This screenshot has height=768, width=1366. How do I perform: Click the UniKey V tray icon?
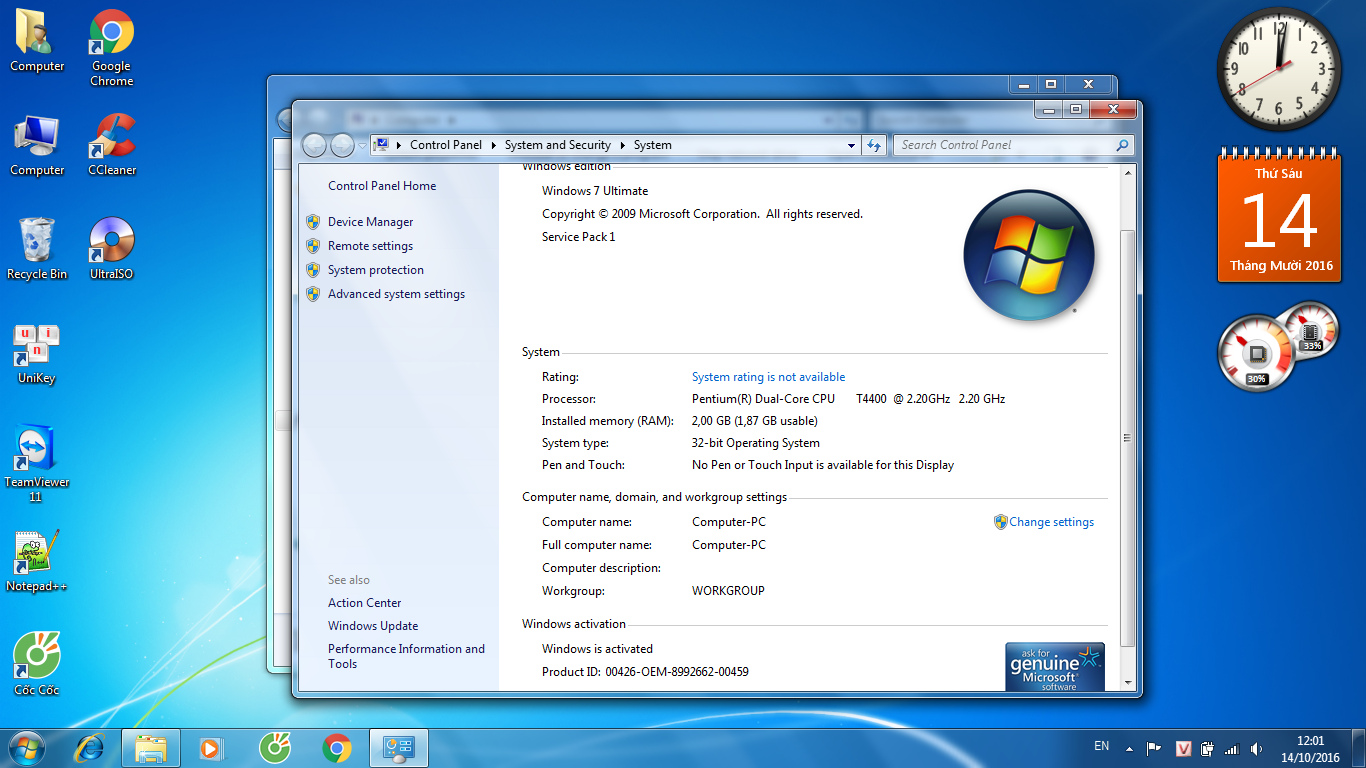click(1183, 748)
